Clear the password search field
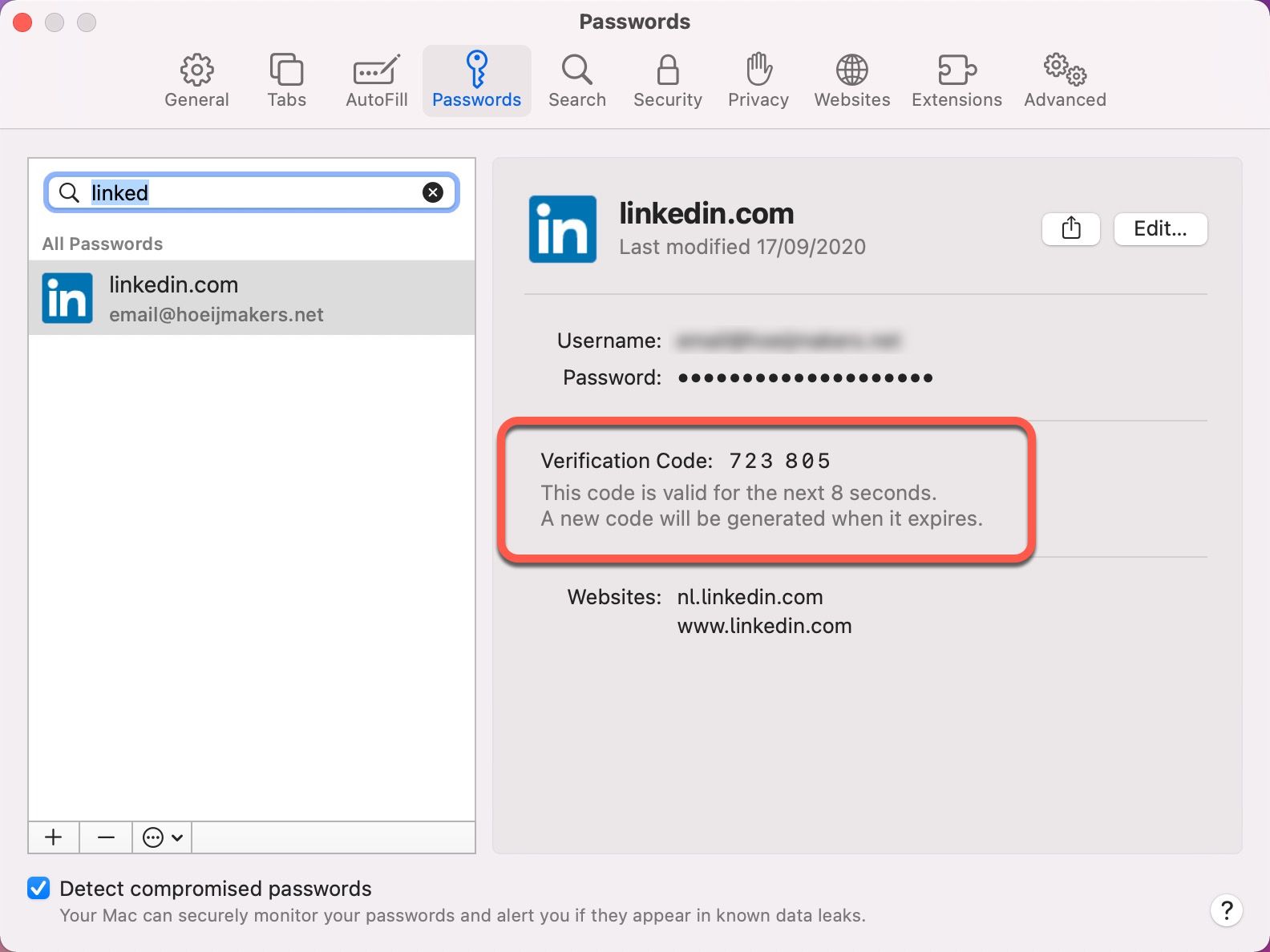 click(x=433, y=192)
